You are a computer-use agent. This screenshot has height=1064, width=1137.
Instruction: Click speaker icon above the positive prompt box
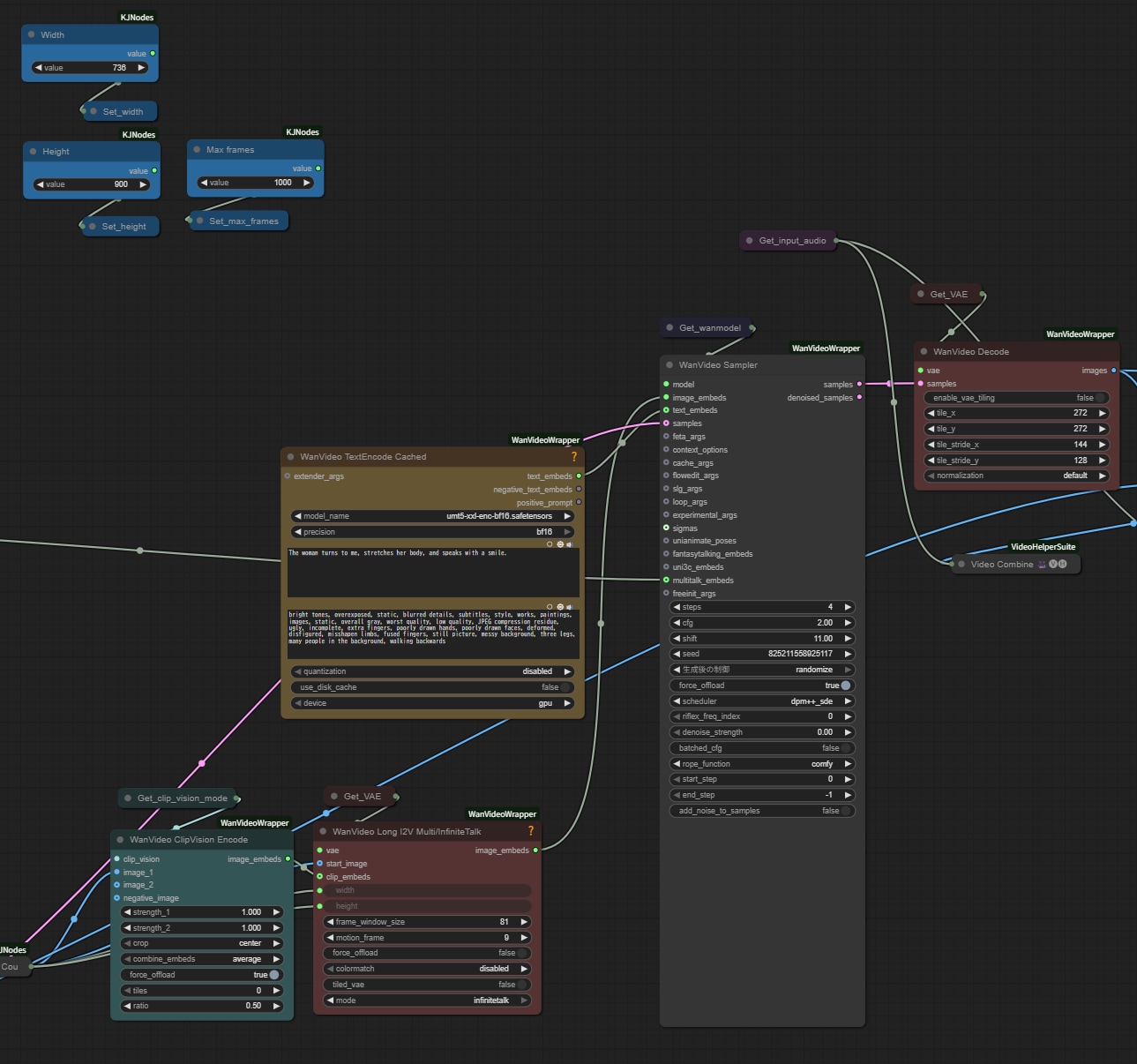click(x=570, y=544)
